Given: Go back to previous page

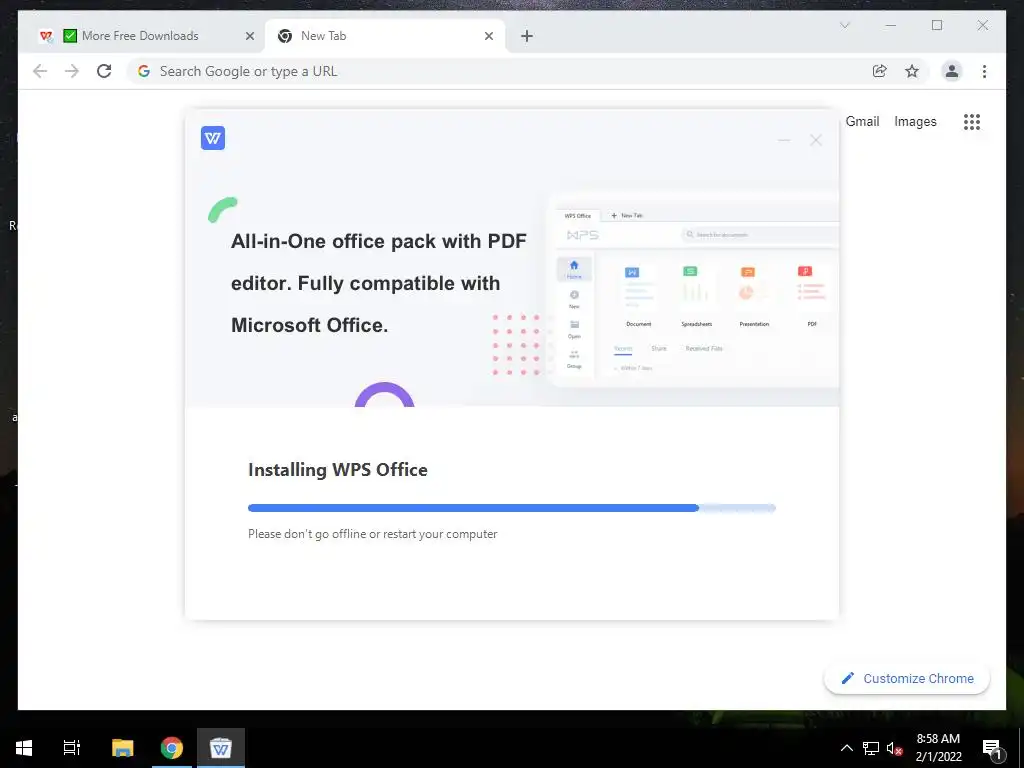Looking at the screenshot, I should (40, 71).
